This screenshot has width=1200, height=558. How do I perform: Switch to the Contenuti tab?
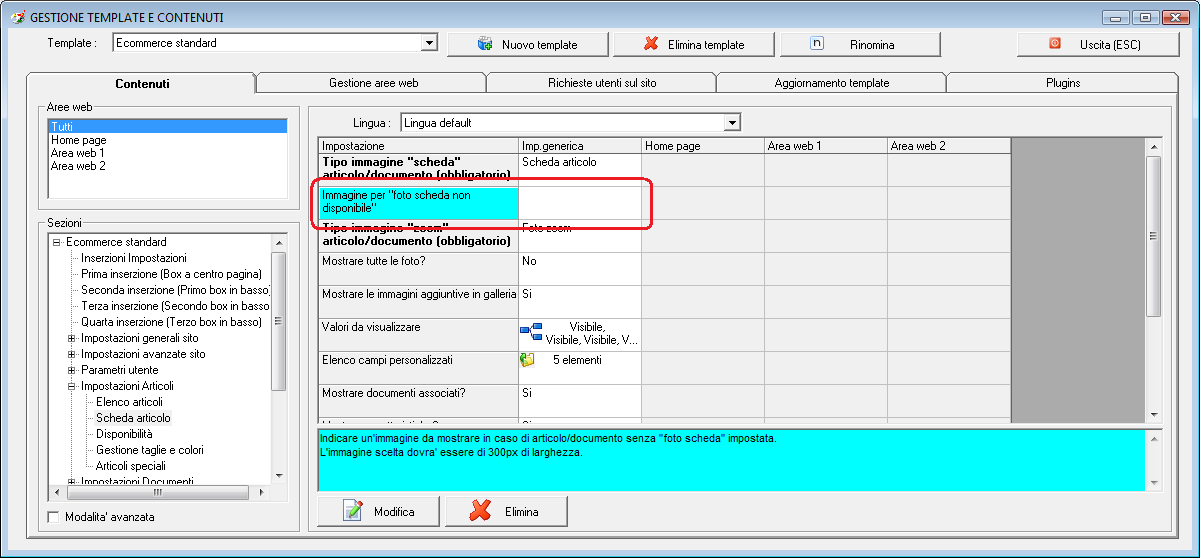(x=141, y=83)
